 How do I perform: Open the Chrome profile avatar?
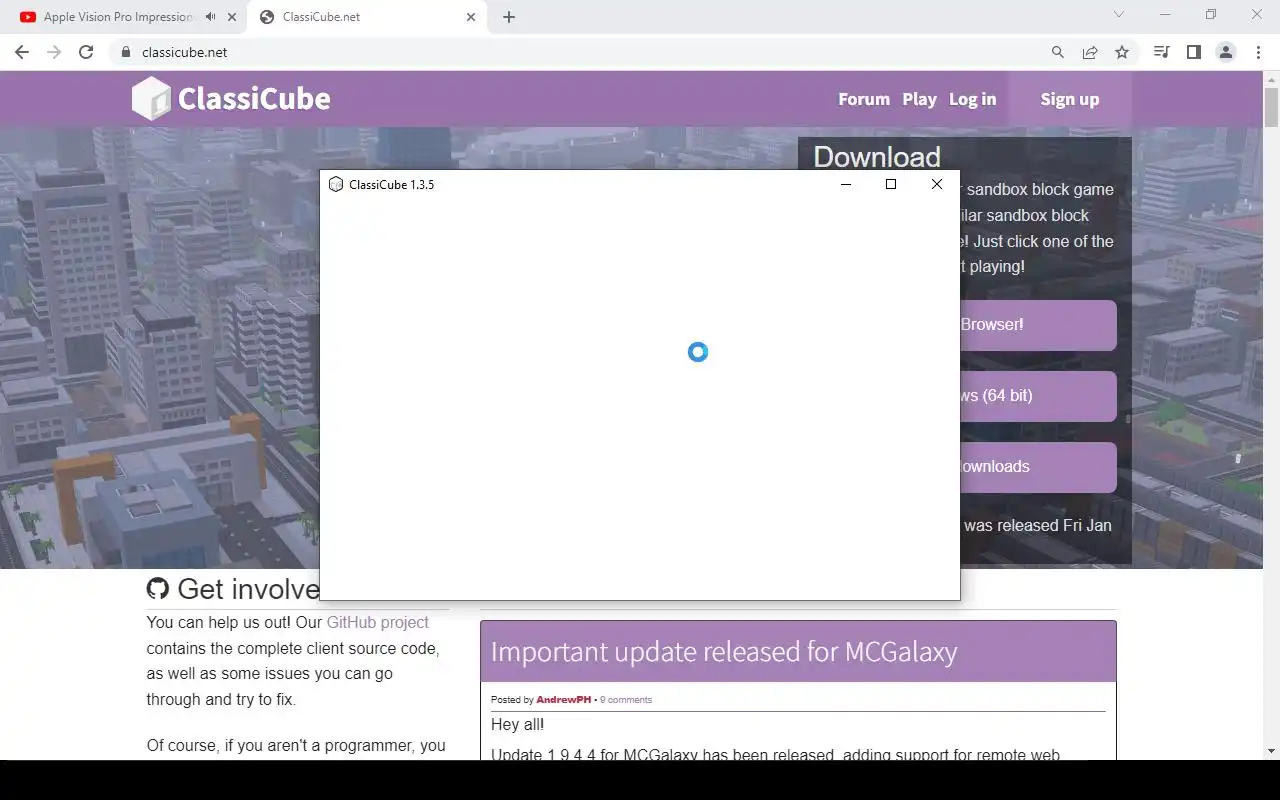tap(1226, 52)
